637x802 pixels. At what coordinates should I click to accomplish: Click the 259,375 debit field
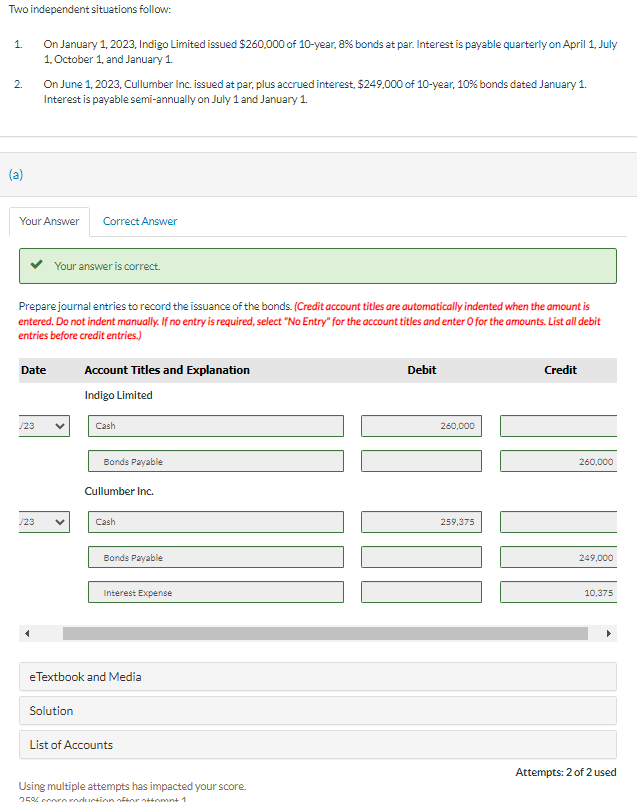pos(421,522)
